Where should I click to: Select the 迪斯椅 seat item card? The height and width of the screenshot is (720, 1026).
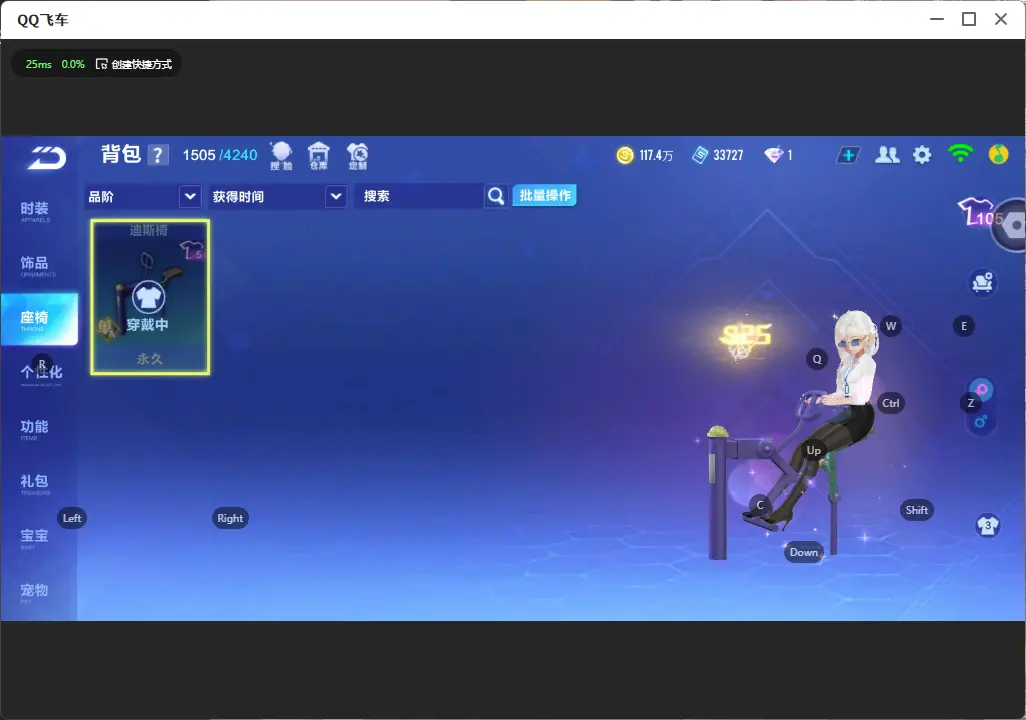tap(150, 297)
